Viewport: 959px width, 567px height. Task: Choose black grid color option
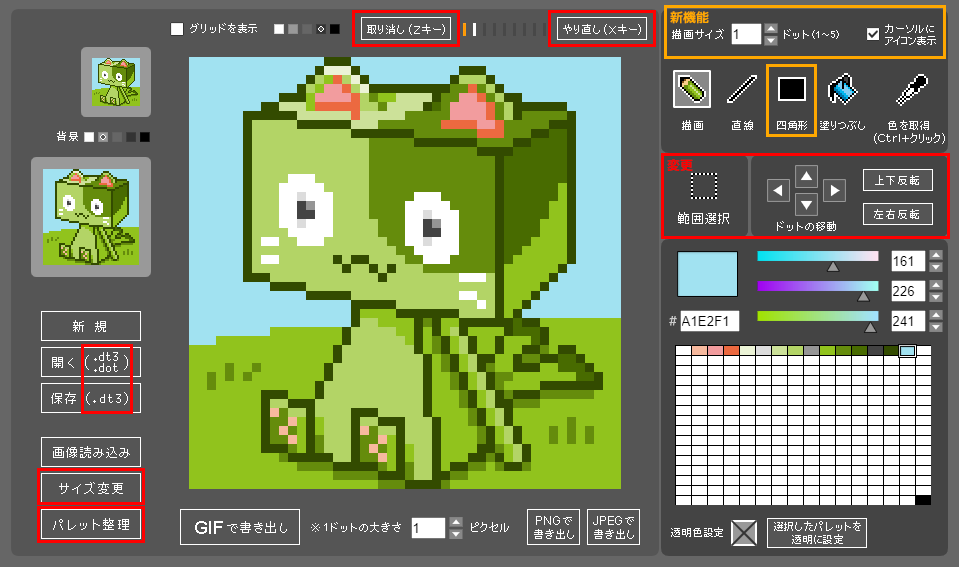(335, 29)
